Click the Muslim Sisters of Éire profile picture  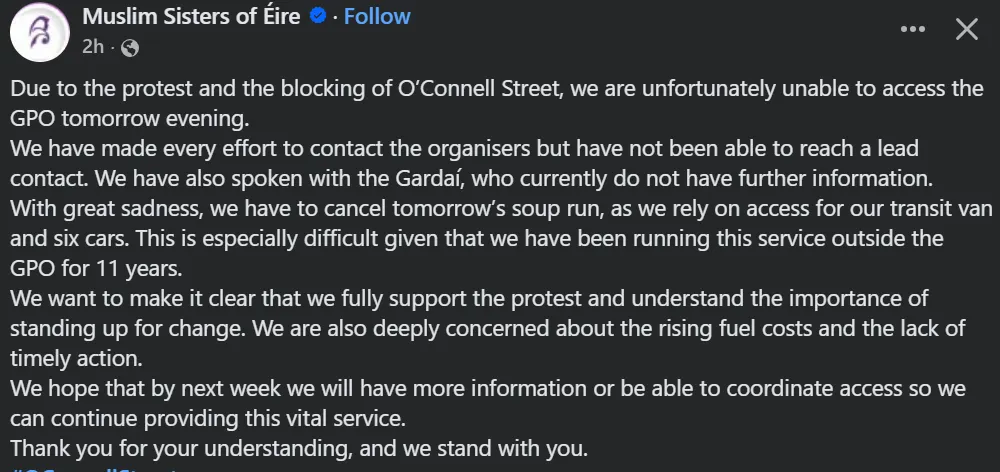tap(39, 31)
